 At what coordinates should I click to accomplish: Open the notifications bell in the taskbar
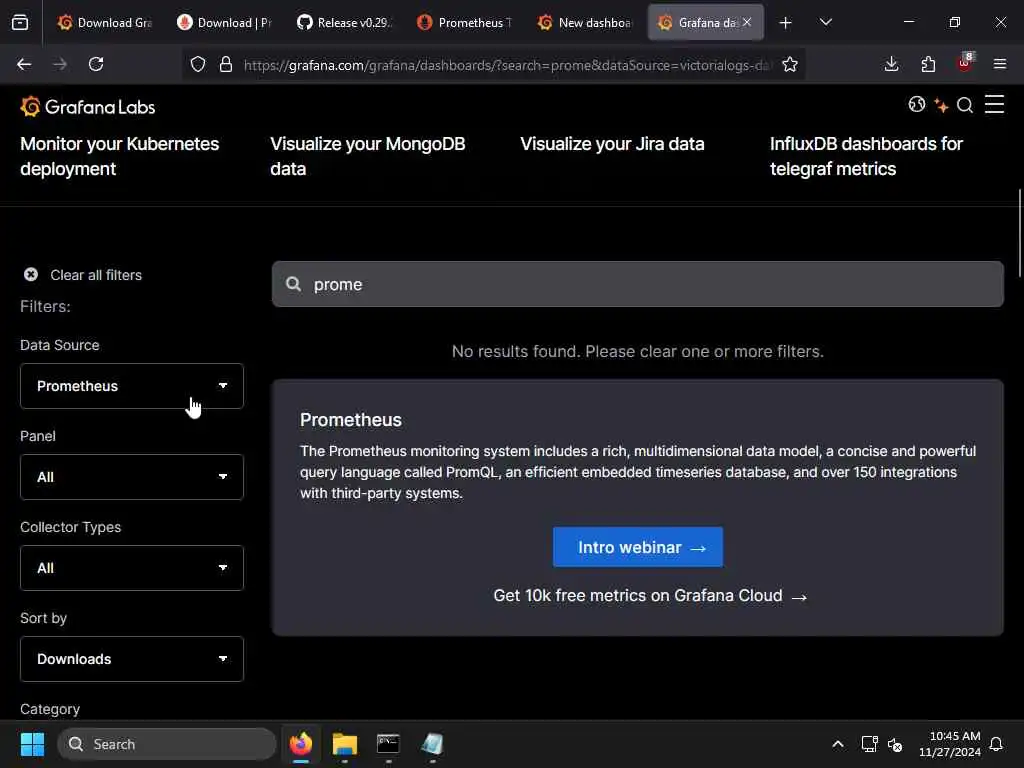point(996,744)
